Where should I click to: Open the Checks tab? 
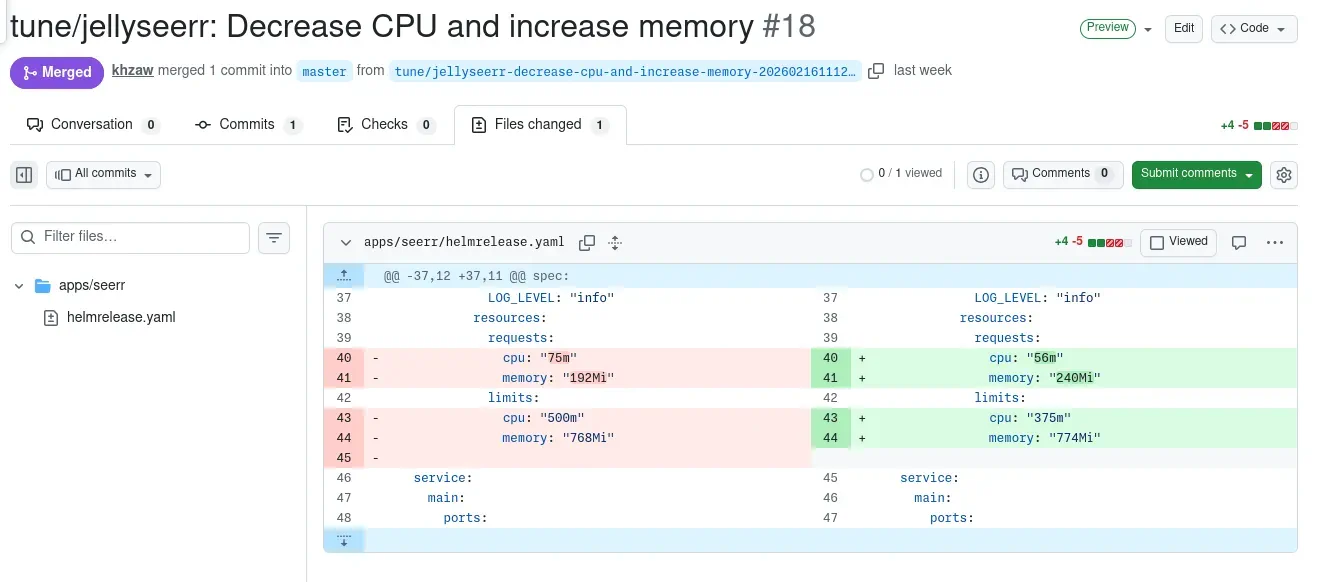(x=384, y=124)
